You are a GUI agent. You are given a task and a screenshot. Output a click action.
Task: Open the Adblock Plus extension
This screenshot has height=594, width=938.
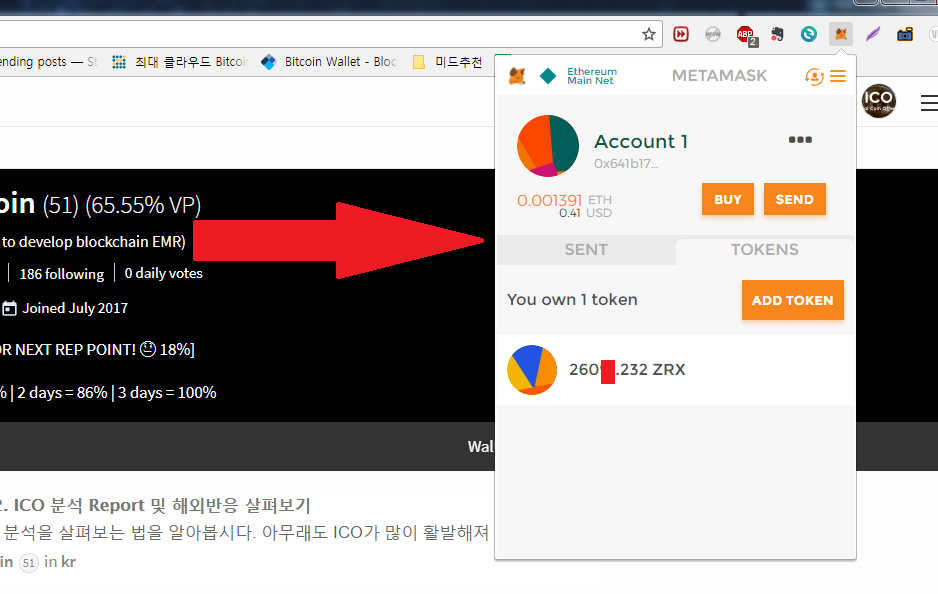(746, 35)
